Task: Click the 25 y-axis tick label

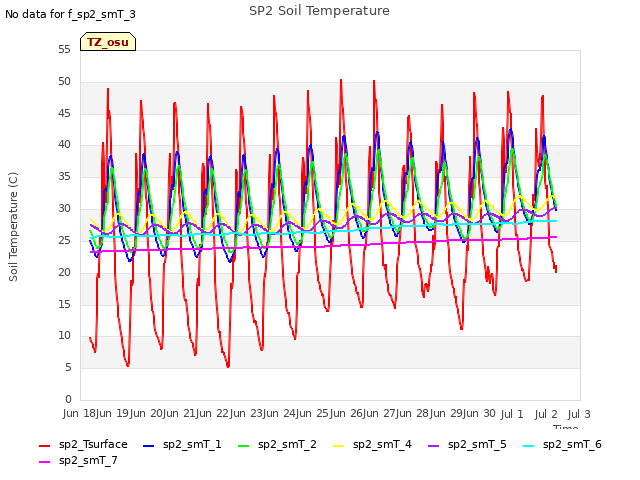Action: [x=64, y=240]
